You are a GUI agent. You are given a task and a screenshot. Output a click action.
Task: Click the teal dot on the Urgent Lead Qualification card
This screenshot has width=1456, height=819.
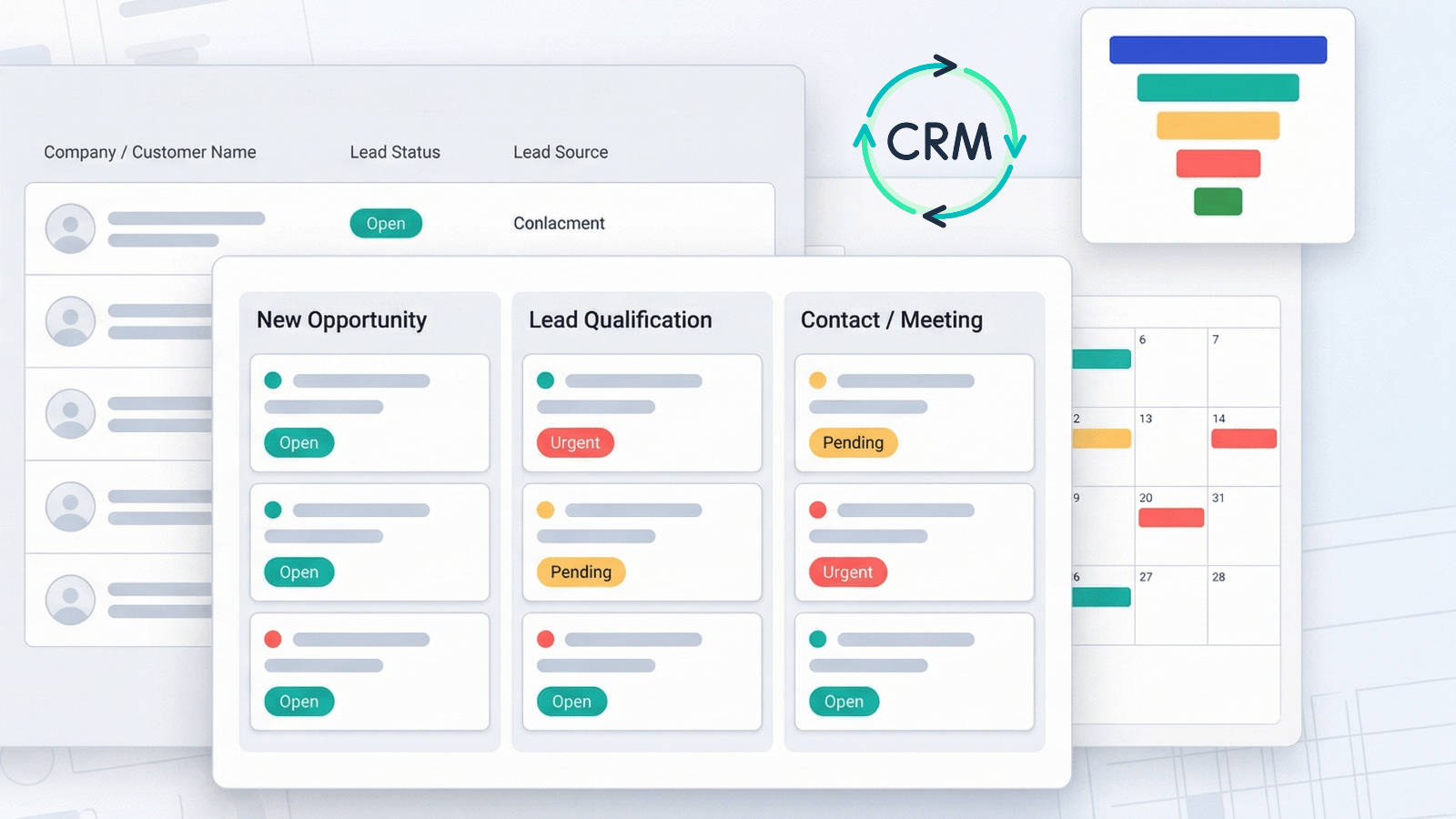(544, 381)
